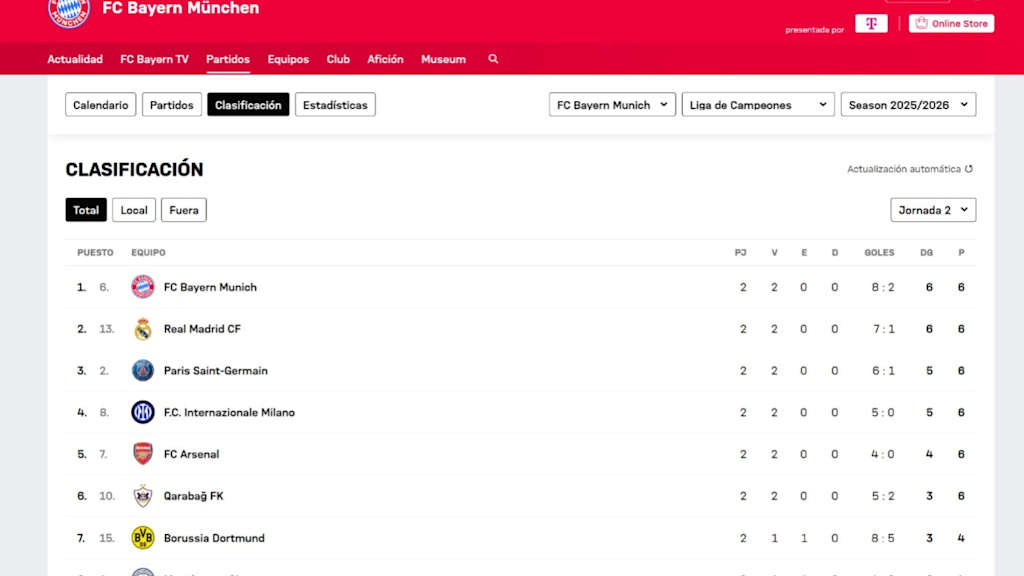Click the Real Madrid CF crest
This screenshot has height=576, width=1024.
point(143,329)
